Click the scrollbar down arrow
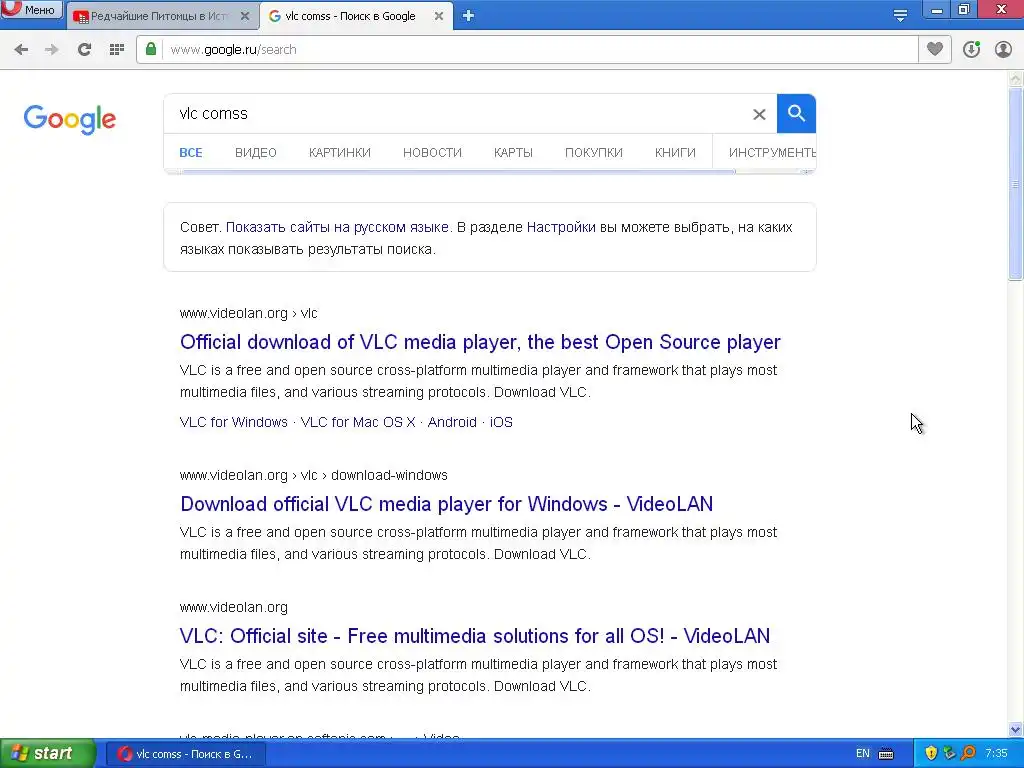 tap(1016, 729)
